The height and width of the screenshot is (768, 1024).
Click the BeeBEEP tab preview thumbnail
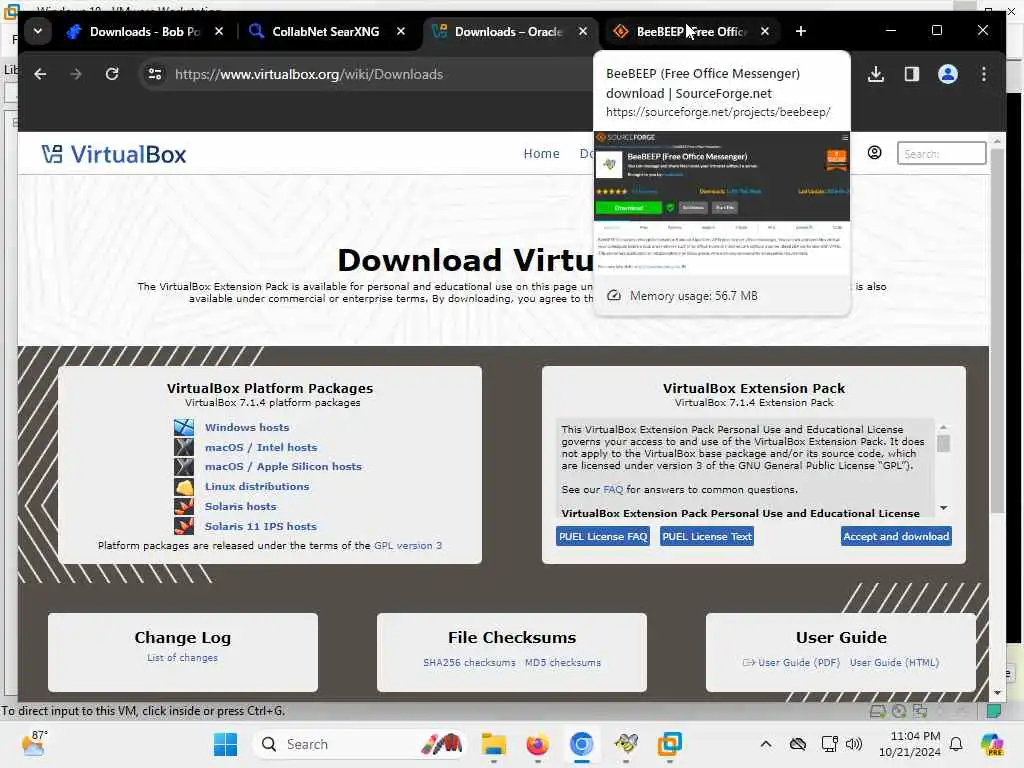click(722, 203)
